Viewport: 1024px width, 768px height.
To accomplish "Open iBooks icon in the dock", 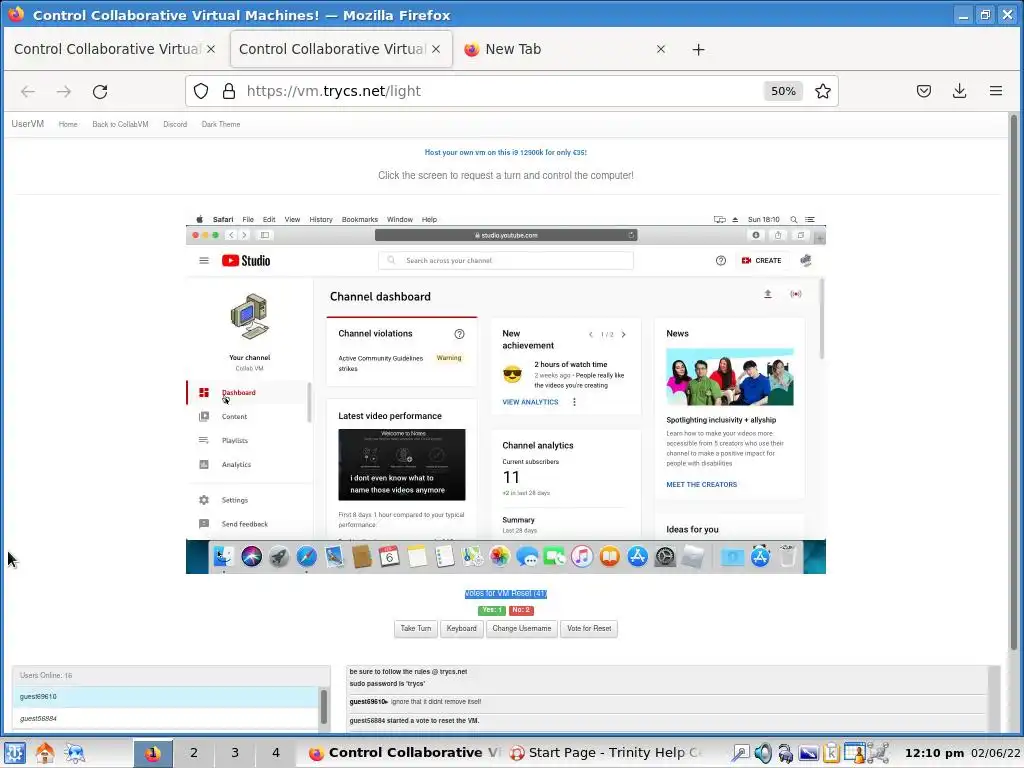I will (x=609, y=557).
